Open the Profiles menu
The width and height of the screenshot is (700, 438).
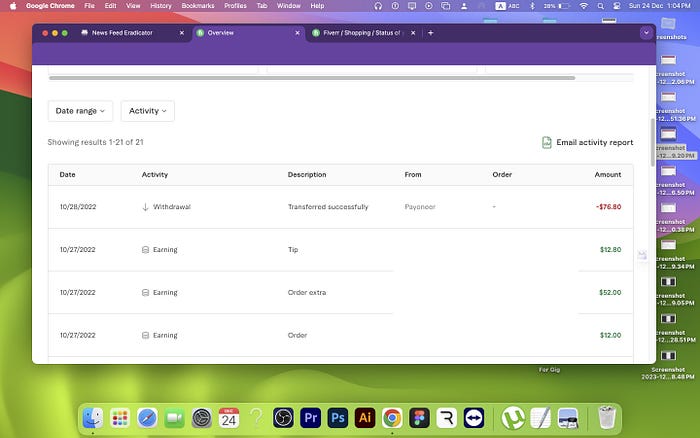click(235, 6)
